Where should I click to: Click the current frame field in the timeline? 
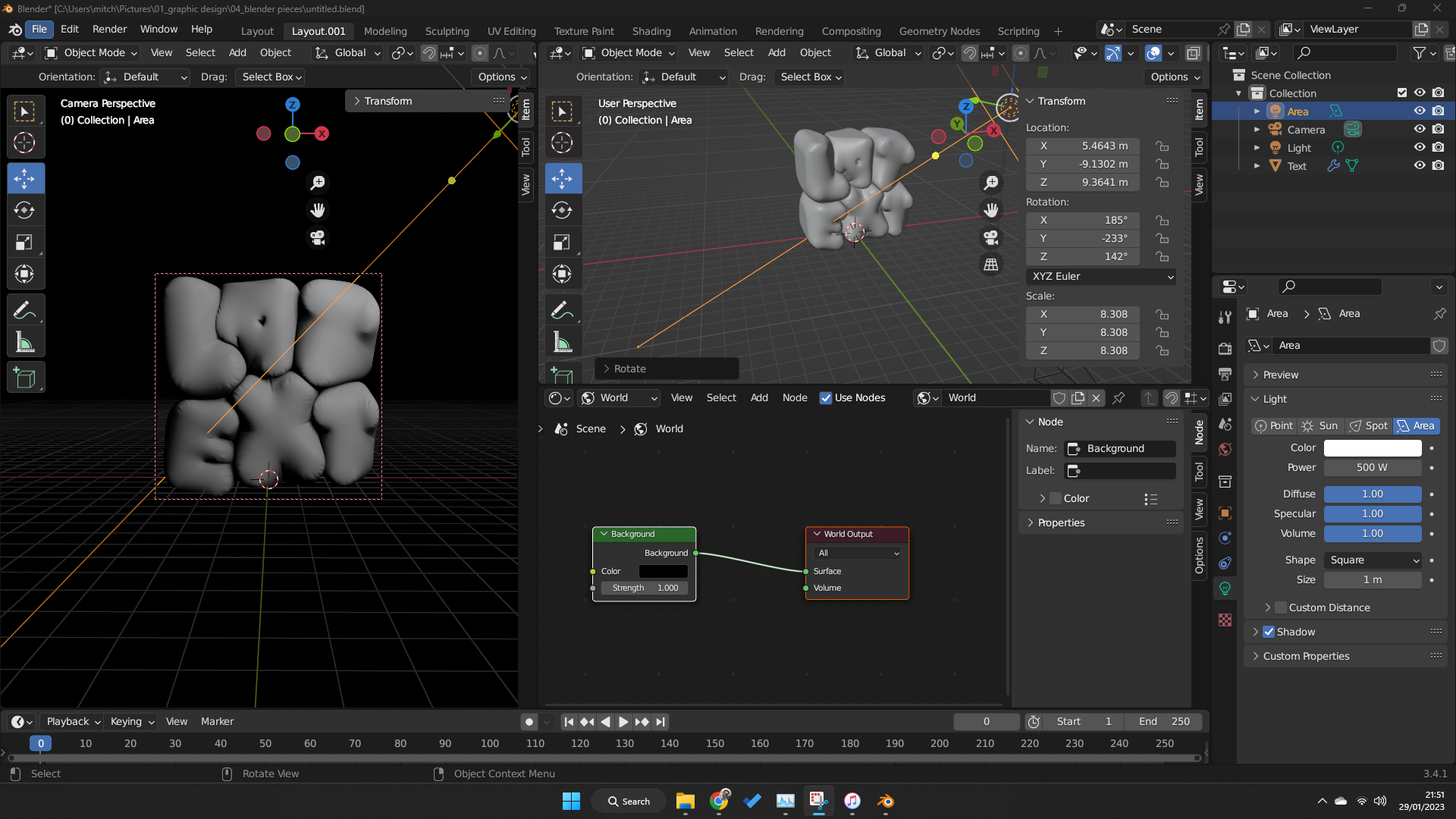click(986, 721)
